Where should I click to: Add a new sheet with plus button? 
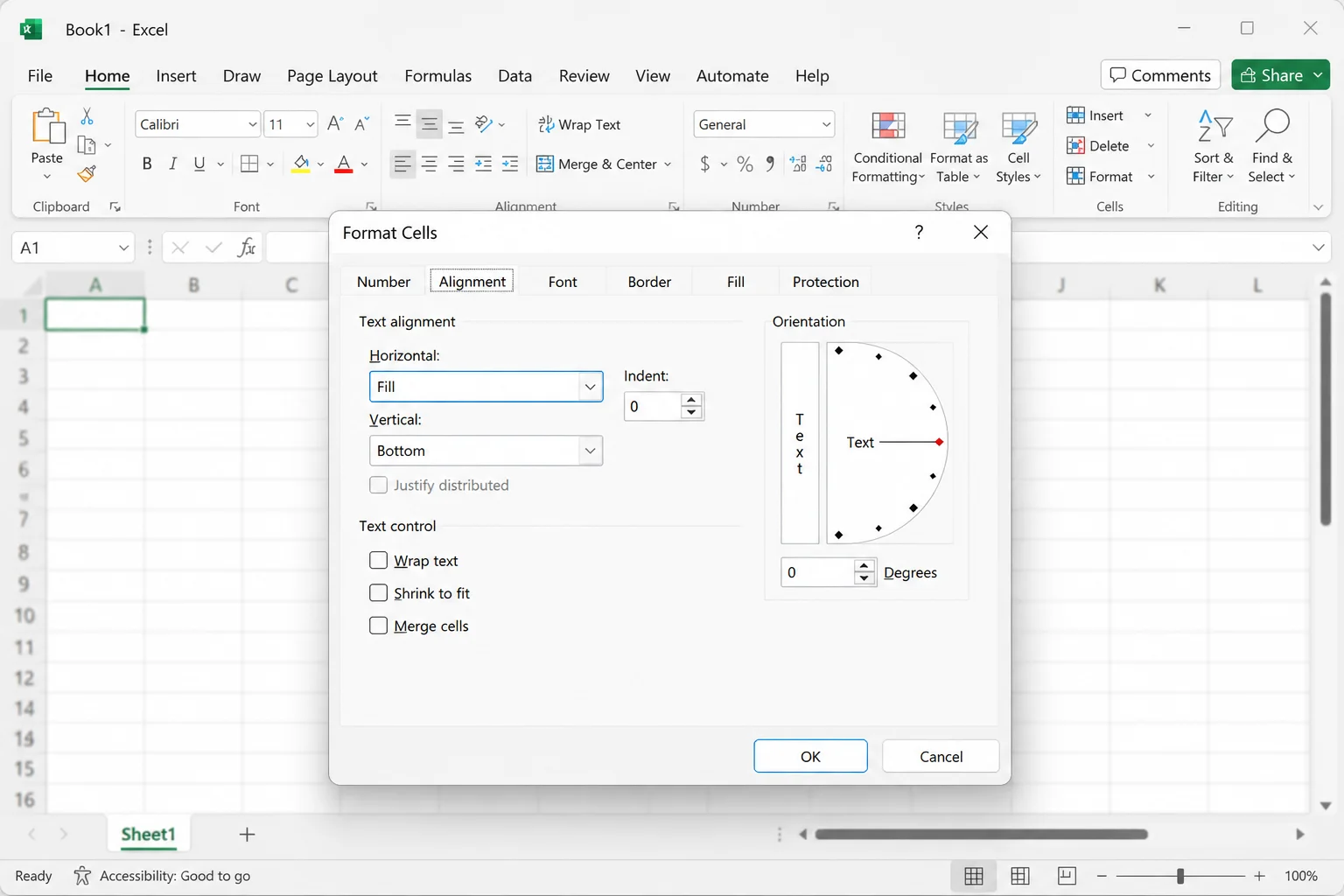tap(247, 835)
